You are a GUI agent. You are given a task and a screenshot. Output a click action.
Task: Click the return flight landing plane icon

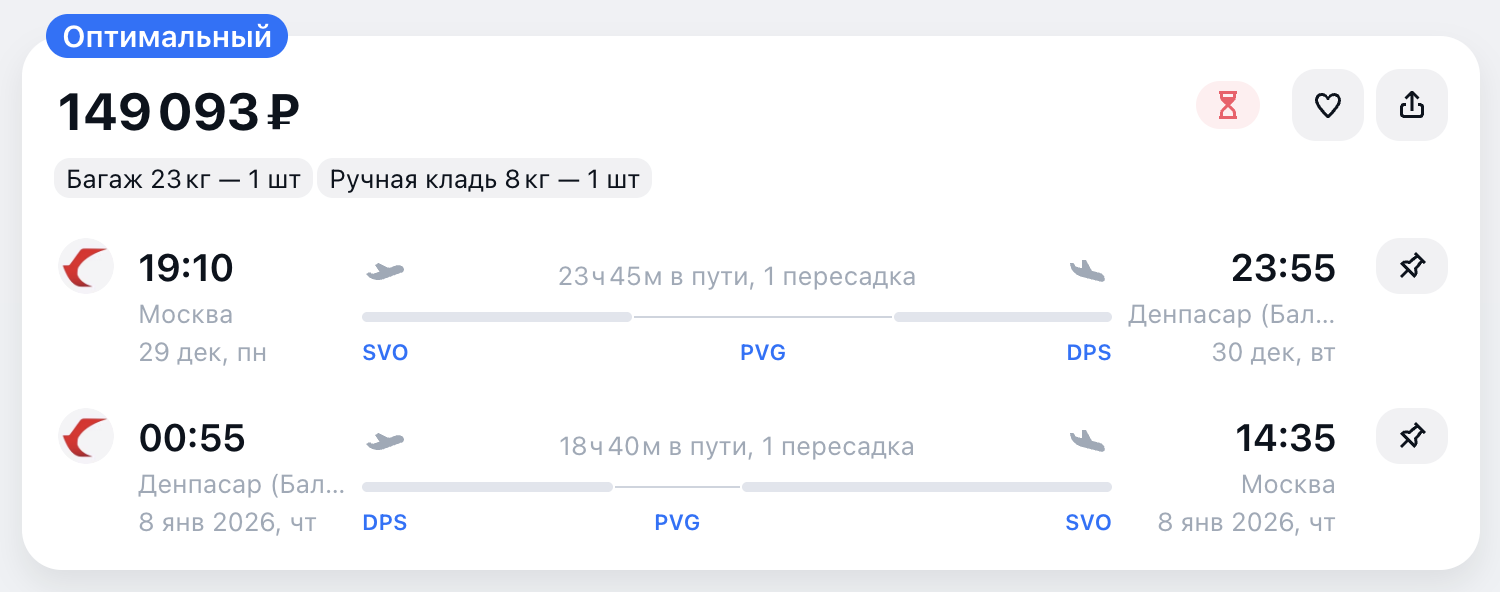(x=1088, y=441)
